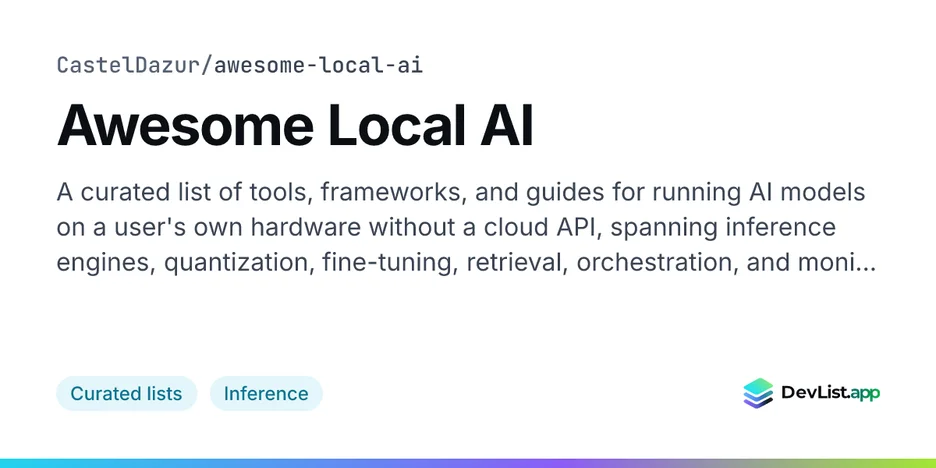Click the Awesome Local AI heading
Viewport: 936px width, 468px height.
pyautogui.click(x=295, y=126)
